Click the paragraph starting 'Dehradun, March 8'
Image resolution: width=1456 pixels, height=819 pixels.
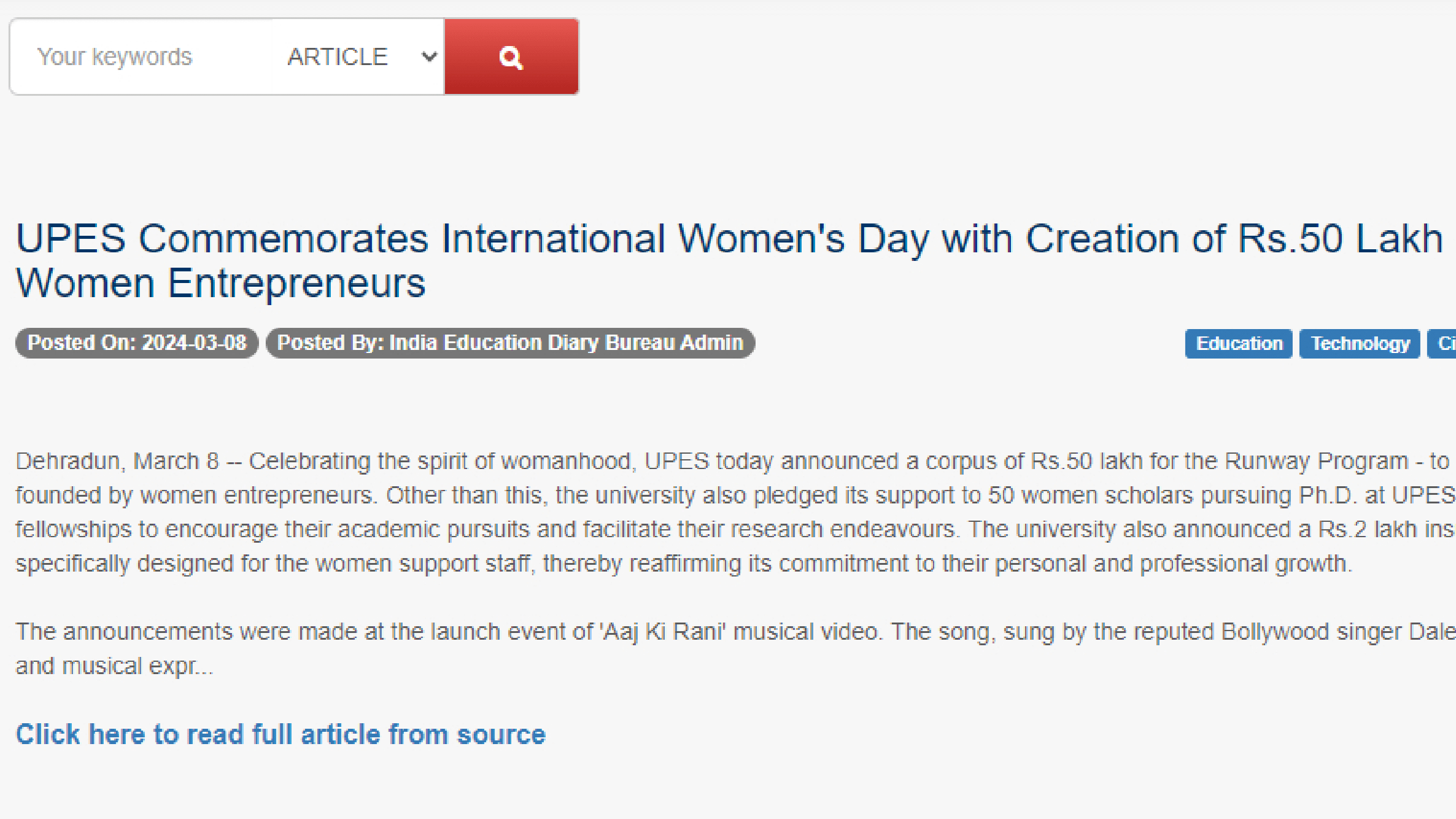click(x=735, y=512)
